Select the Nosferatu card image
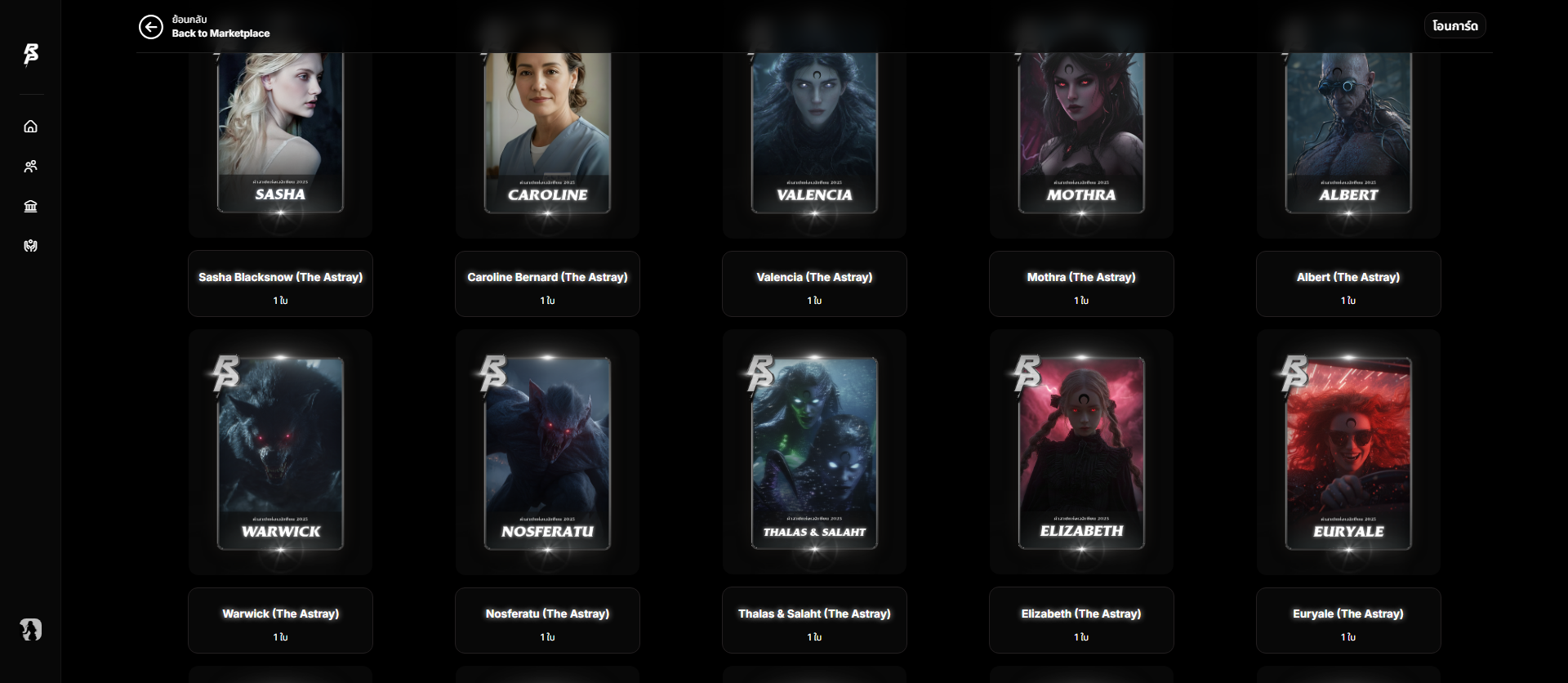 click(x=547, y=453)
